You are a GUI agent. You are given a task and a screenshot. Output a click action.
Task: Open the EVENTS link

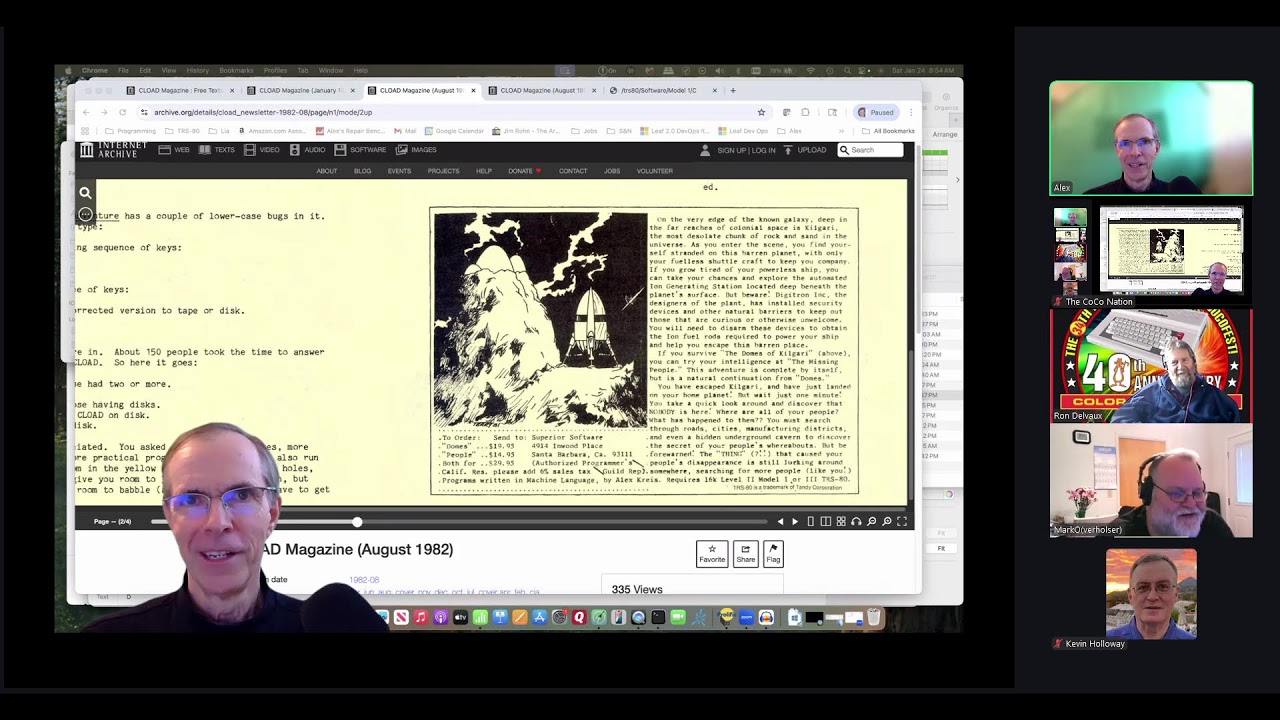[399, 171]
